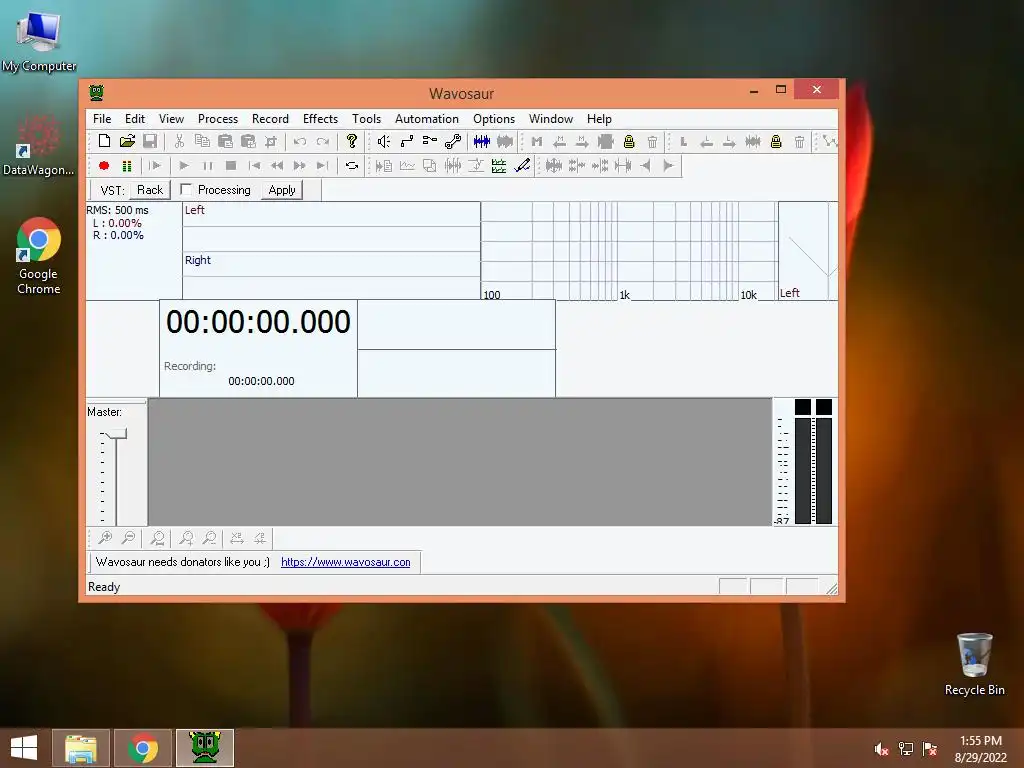Click the Cut scissors icon
1024x768 pixels.
(x=179, y=141)
